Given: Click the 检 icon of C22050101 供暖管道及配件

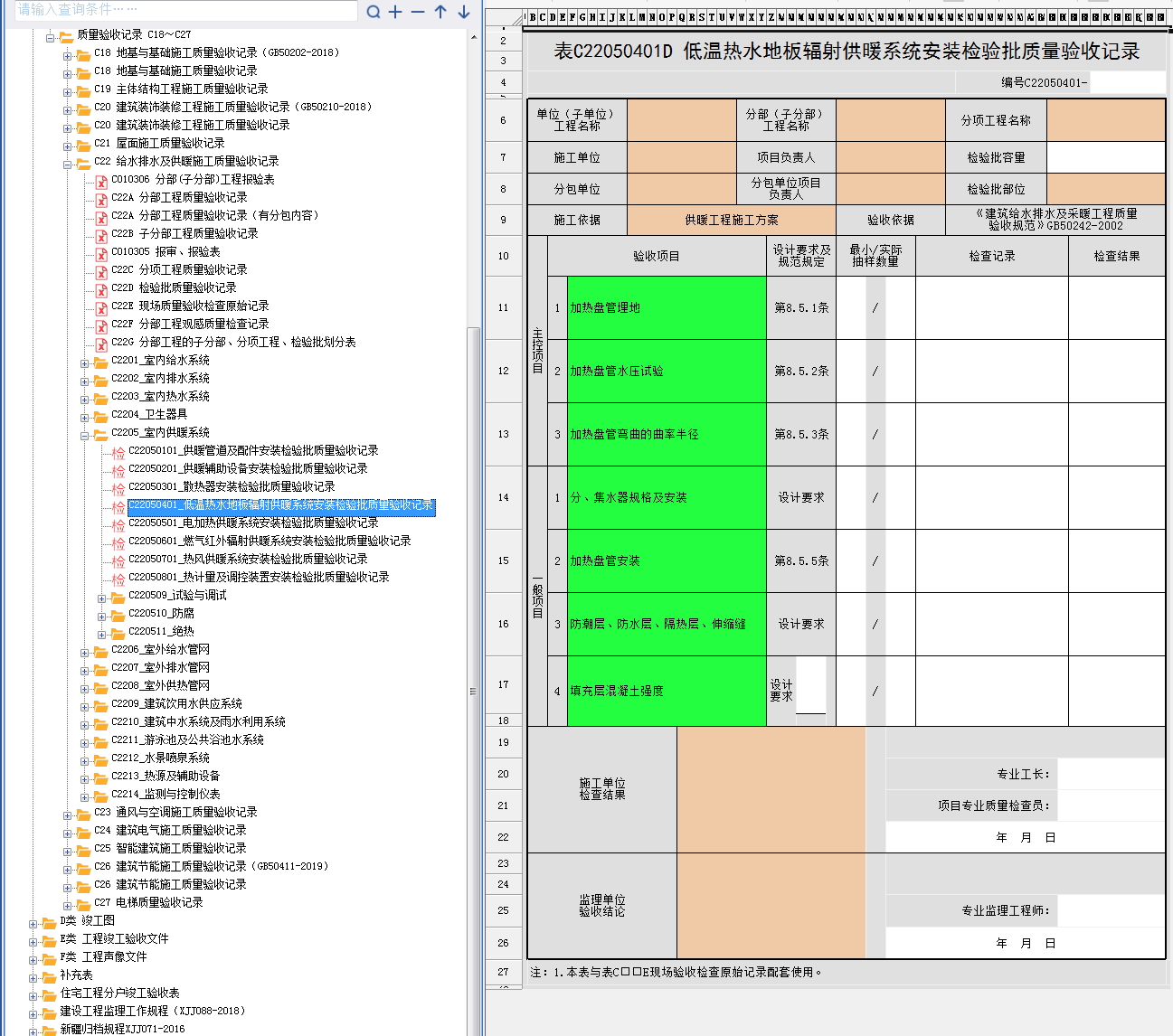Looking at the screenshot, I should [118, 452].
